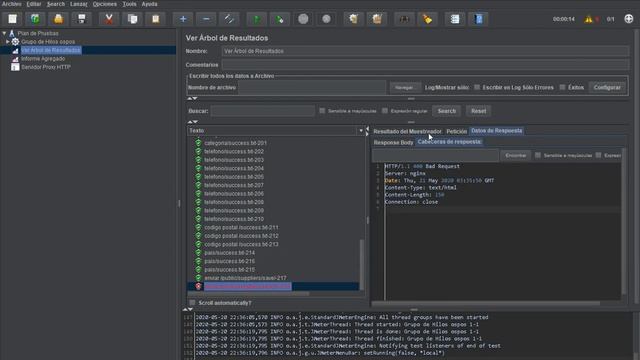Click the Copy toolbar icon
Screen dimensions: 640x360
tap(132, 19)
